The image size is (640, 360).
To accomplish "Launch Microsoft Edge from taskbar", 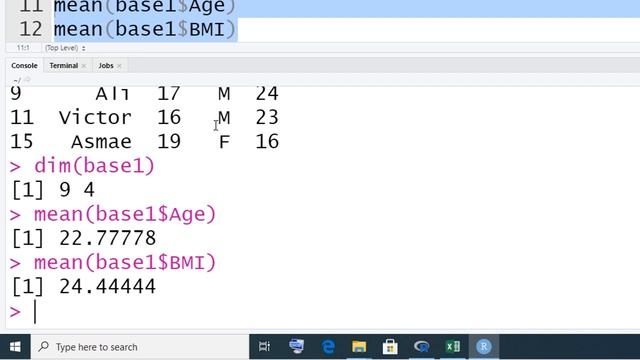I will 328,347.
